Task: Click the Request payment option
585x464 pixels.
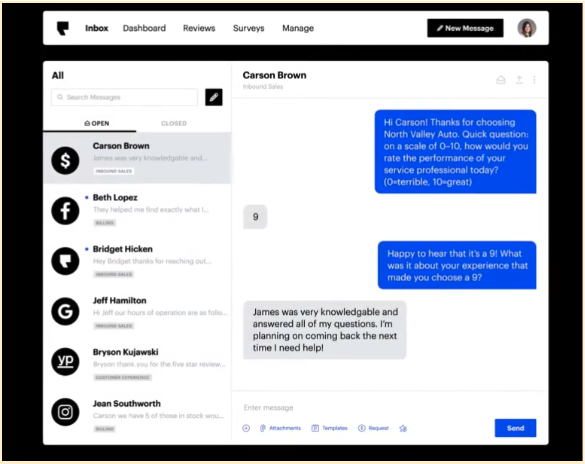Action: click(x=373, y=428)
